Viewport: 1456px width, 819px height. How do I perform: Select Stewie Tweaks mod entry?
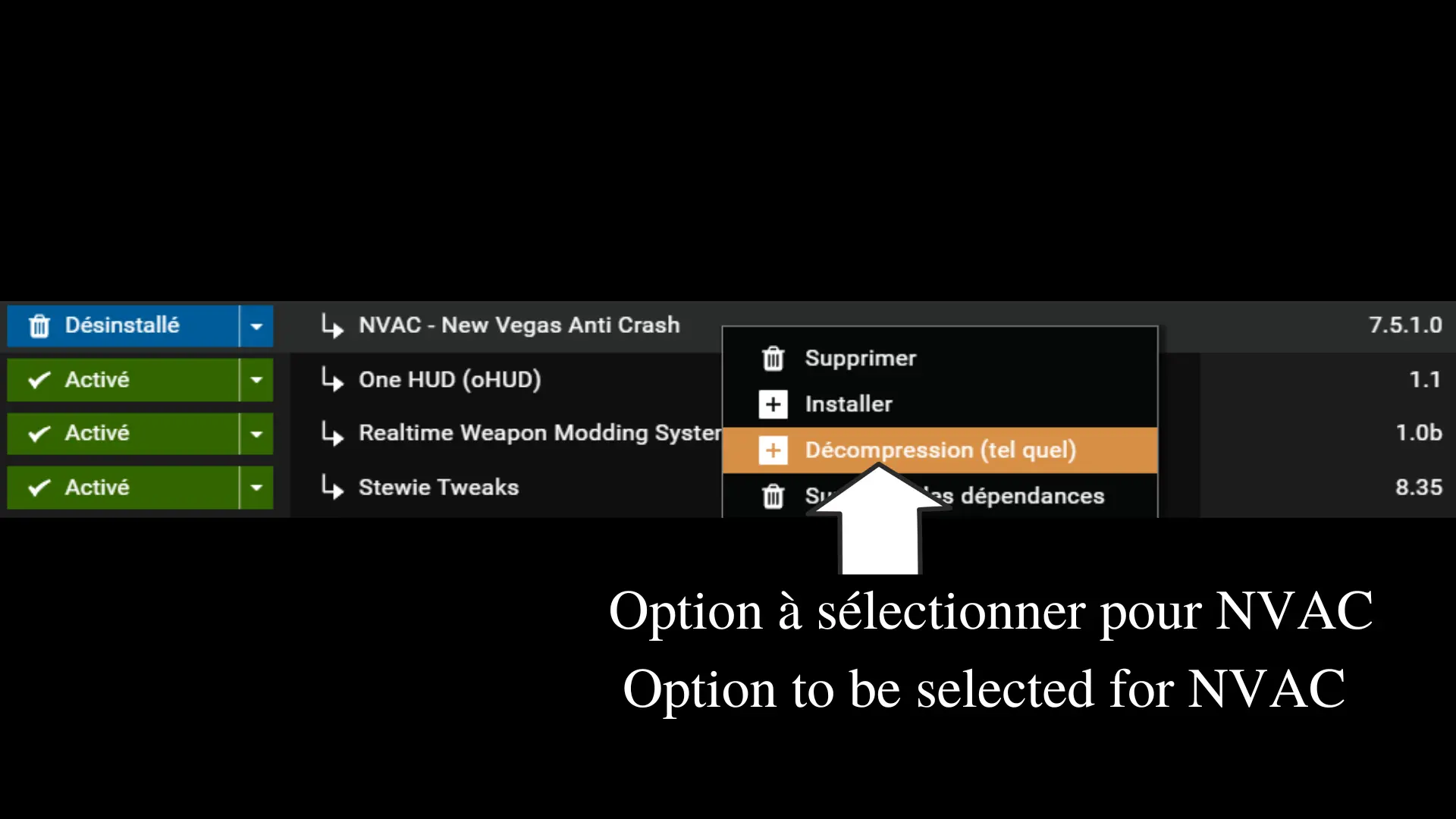[439, 487]
